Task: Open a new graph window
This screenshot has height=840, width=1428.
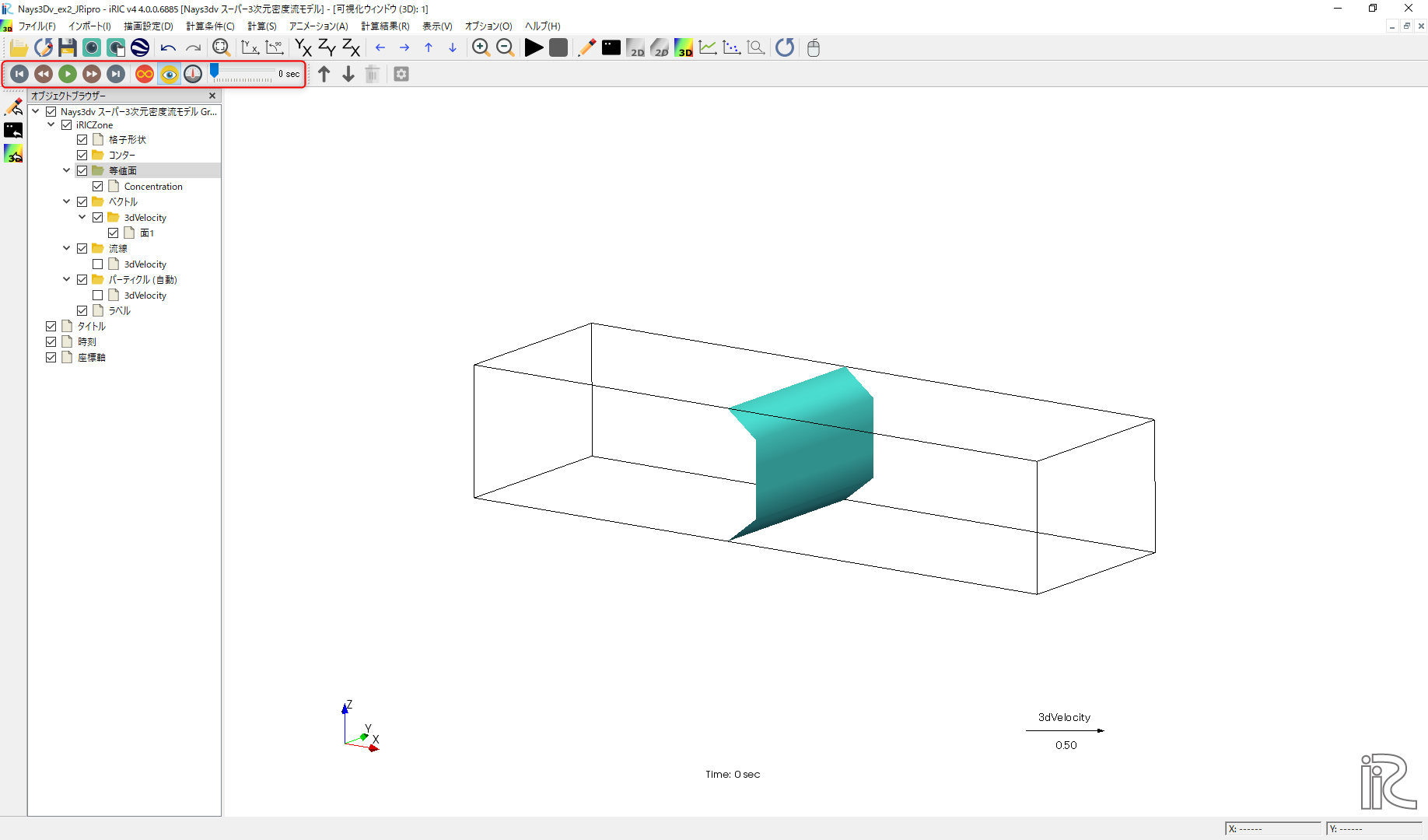Action: point(708,48)
